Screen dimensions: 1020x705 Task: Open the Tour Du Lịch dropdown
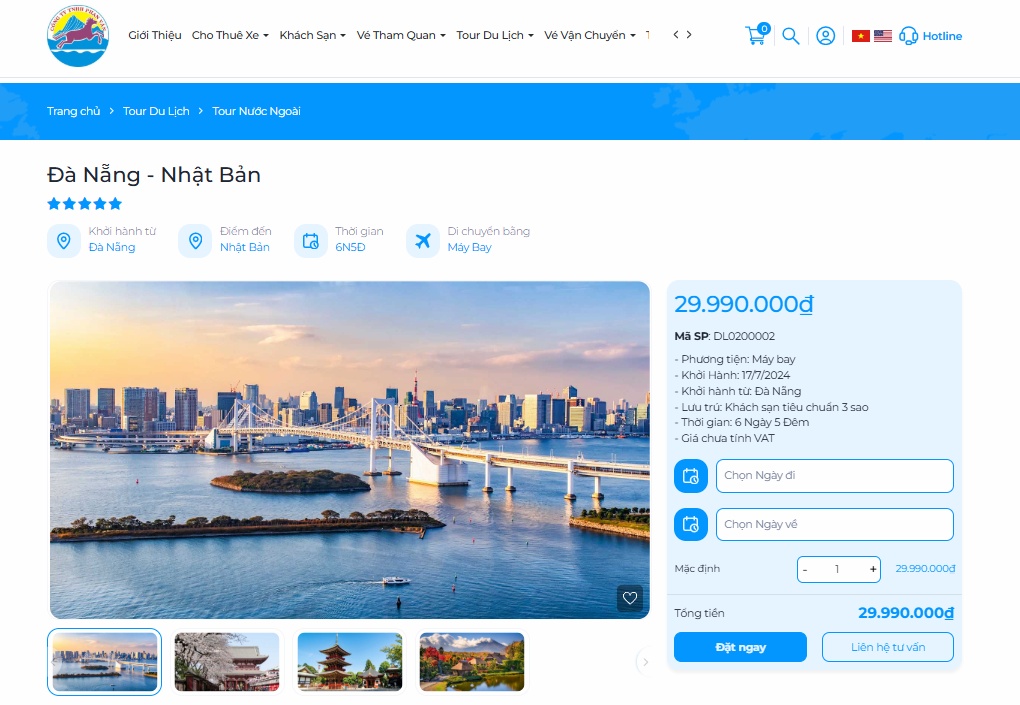(x=491, y=35)
